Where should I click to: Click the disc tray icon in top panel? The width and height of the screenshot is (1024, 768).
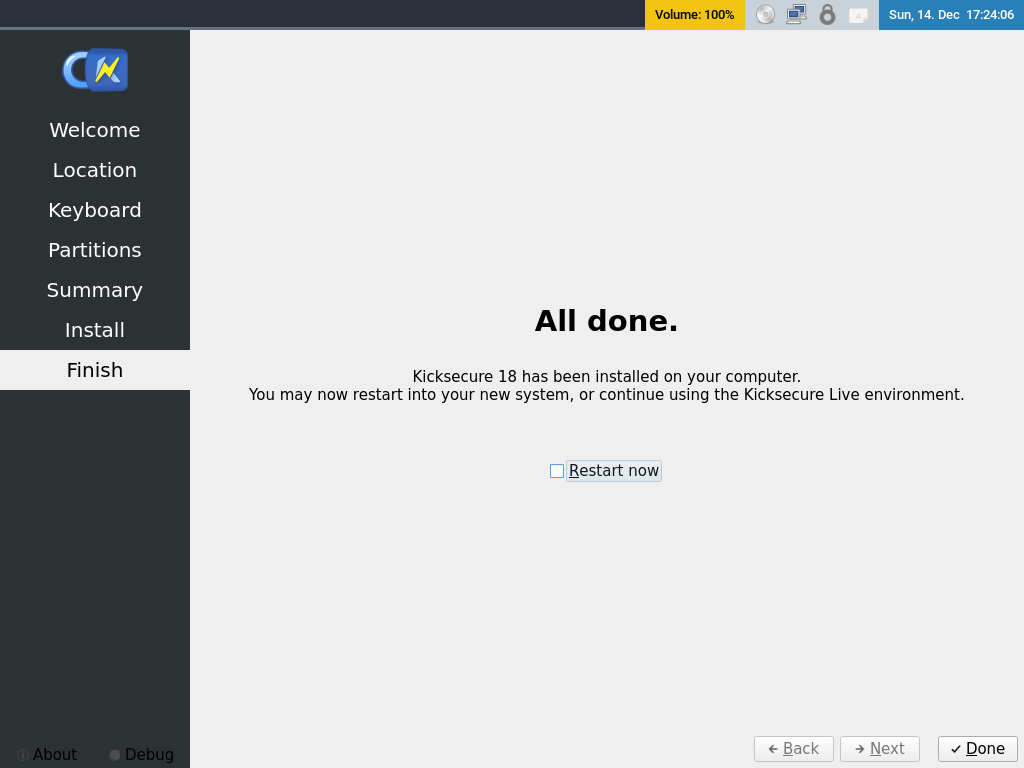765,15
